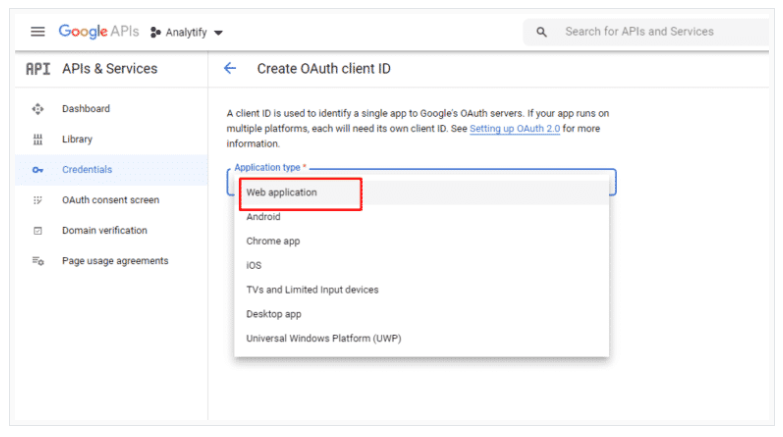783x437 pixels.
Task: Choose Android as application type
Action: click(422, 217)
